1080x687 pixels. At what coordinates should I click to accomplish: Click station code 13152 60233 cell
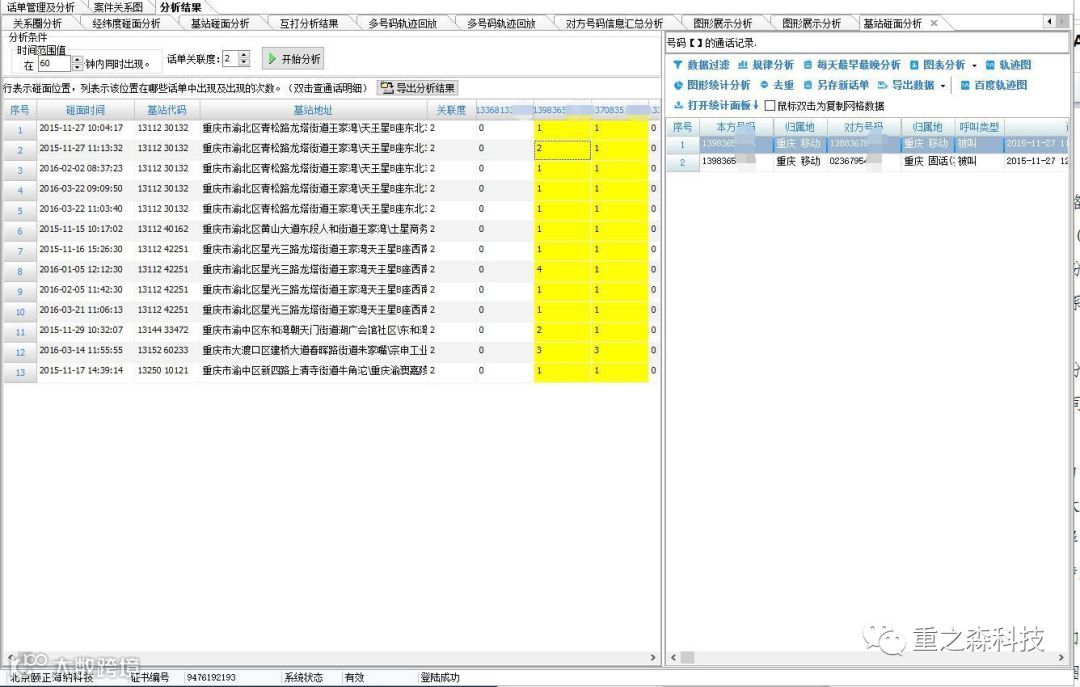[167, 350]
